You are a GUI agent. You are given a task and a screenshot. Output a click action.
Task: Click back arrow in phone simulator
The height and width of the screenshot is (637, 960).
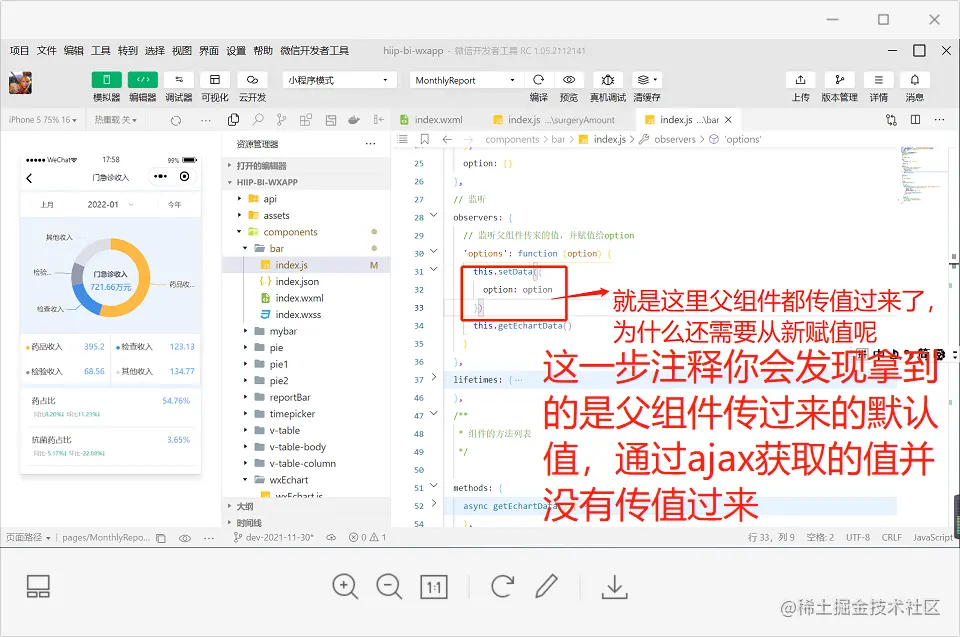coord(29,178)
